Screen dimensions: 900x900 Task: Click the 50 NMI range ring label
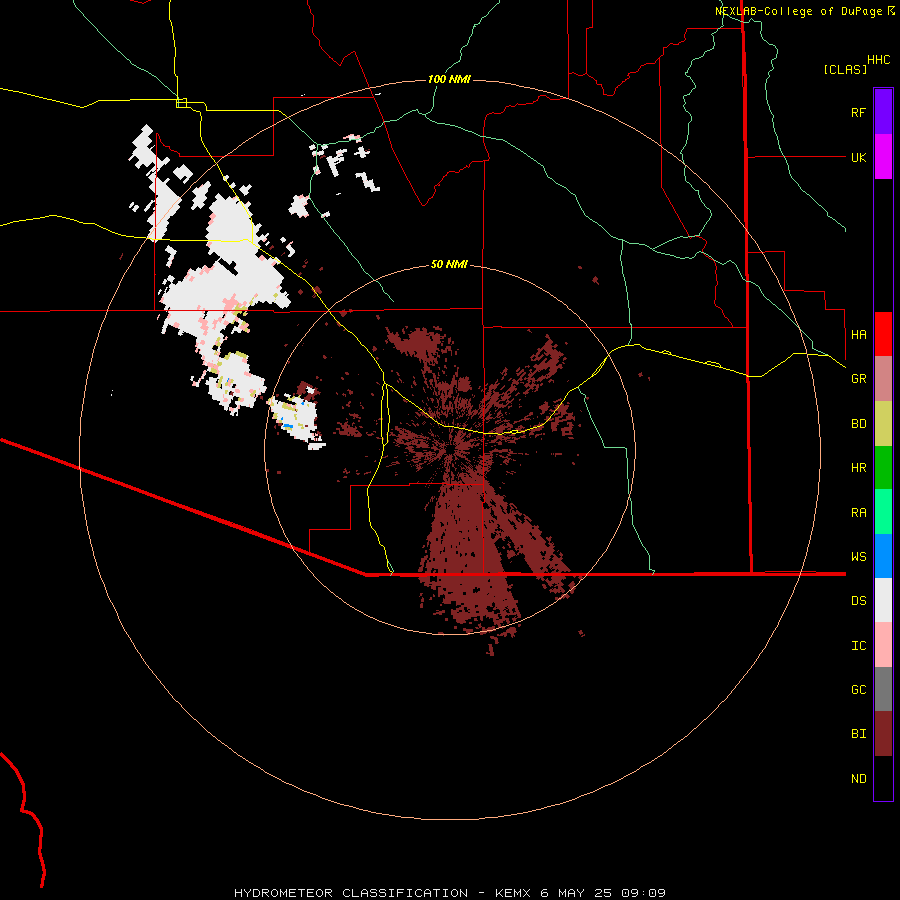(x=449, y=264)
